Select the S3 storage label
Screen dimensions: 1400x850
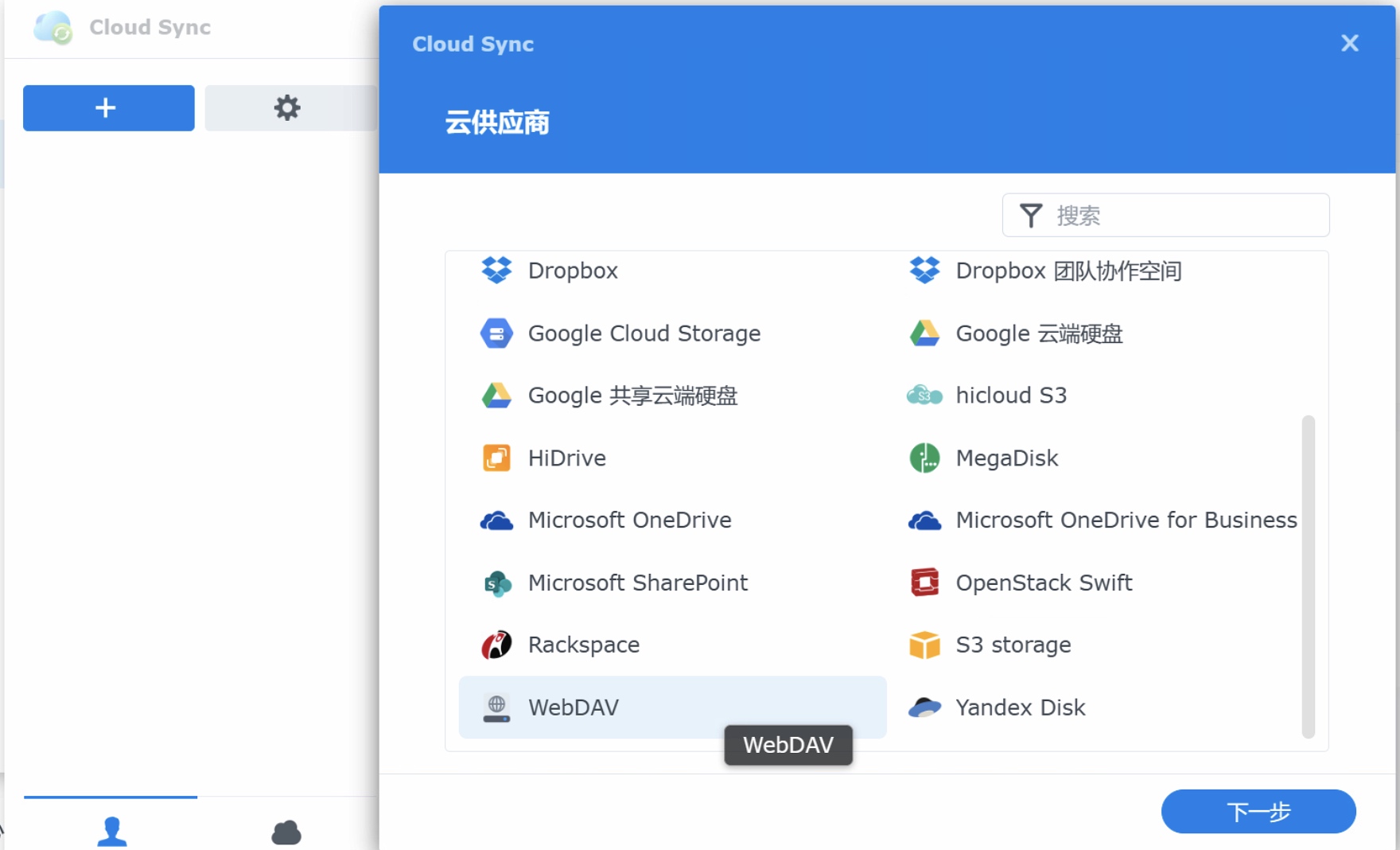coord(1013,645)
